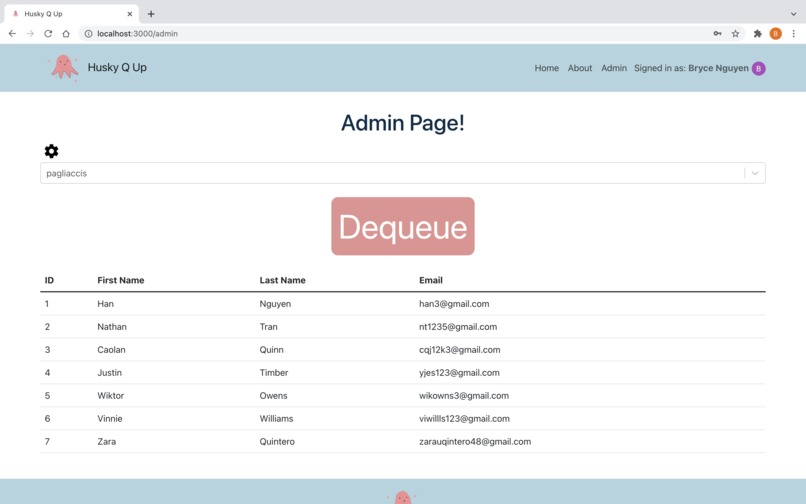Expand the pagliaccis dropdown arrow
806x504 pixels.
tap(755, 173)
